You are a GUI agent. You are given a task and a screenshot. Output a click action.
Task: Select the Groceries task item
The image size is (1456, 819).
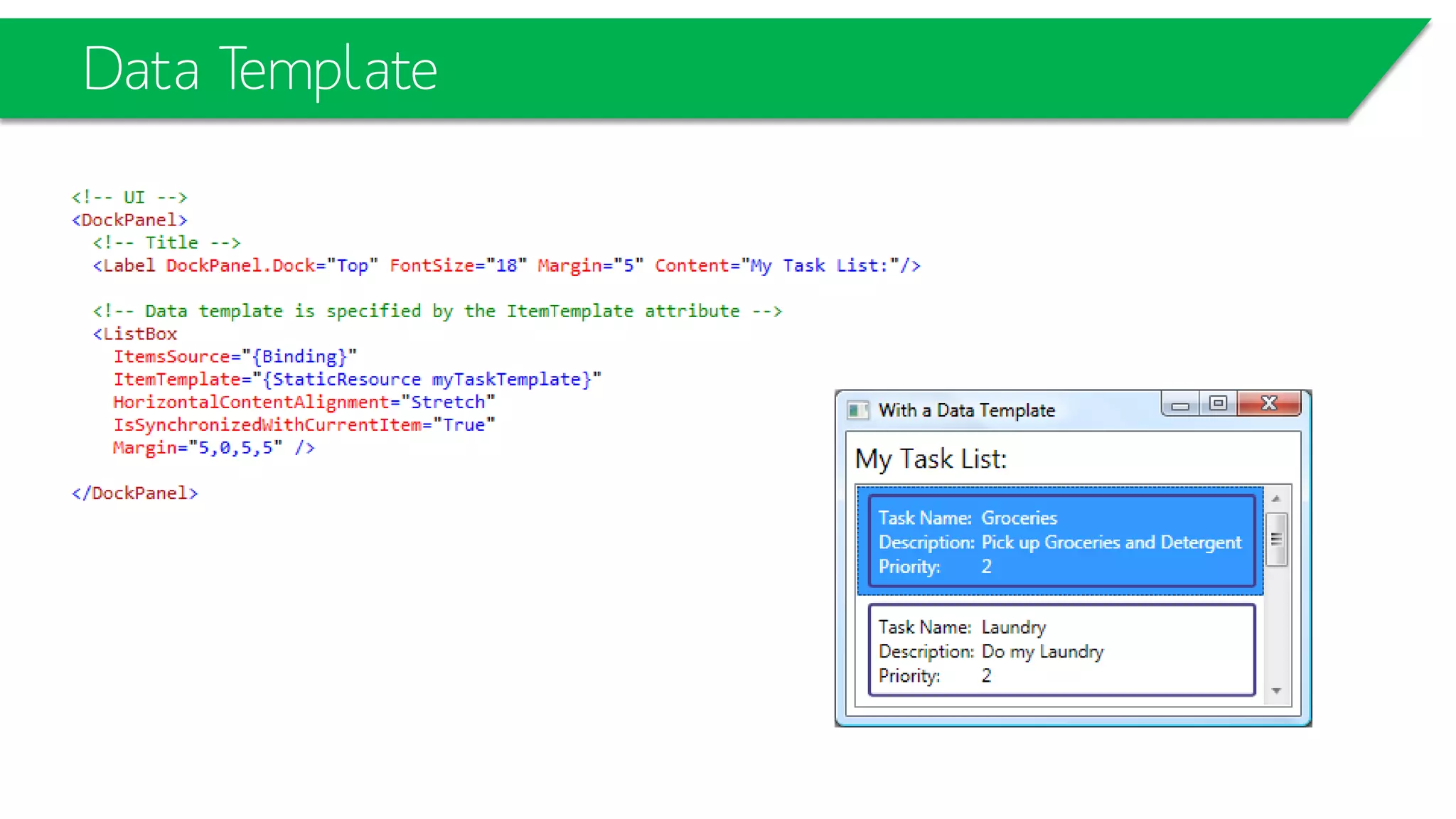(1061, 542)
